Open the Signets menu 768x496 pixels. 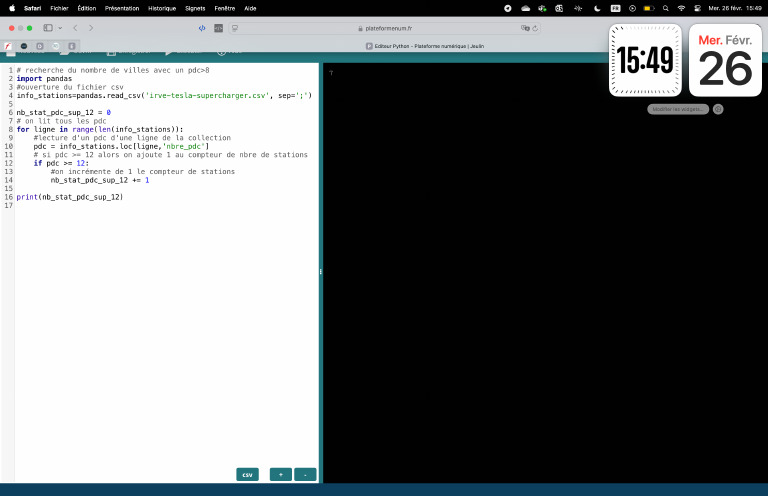point(195,7)
